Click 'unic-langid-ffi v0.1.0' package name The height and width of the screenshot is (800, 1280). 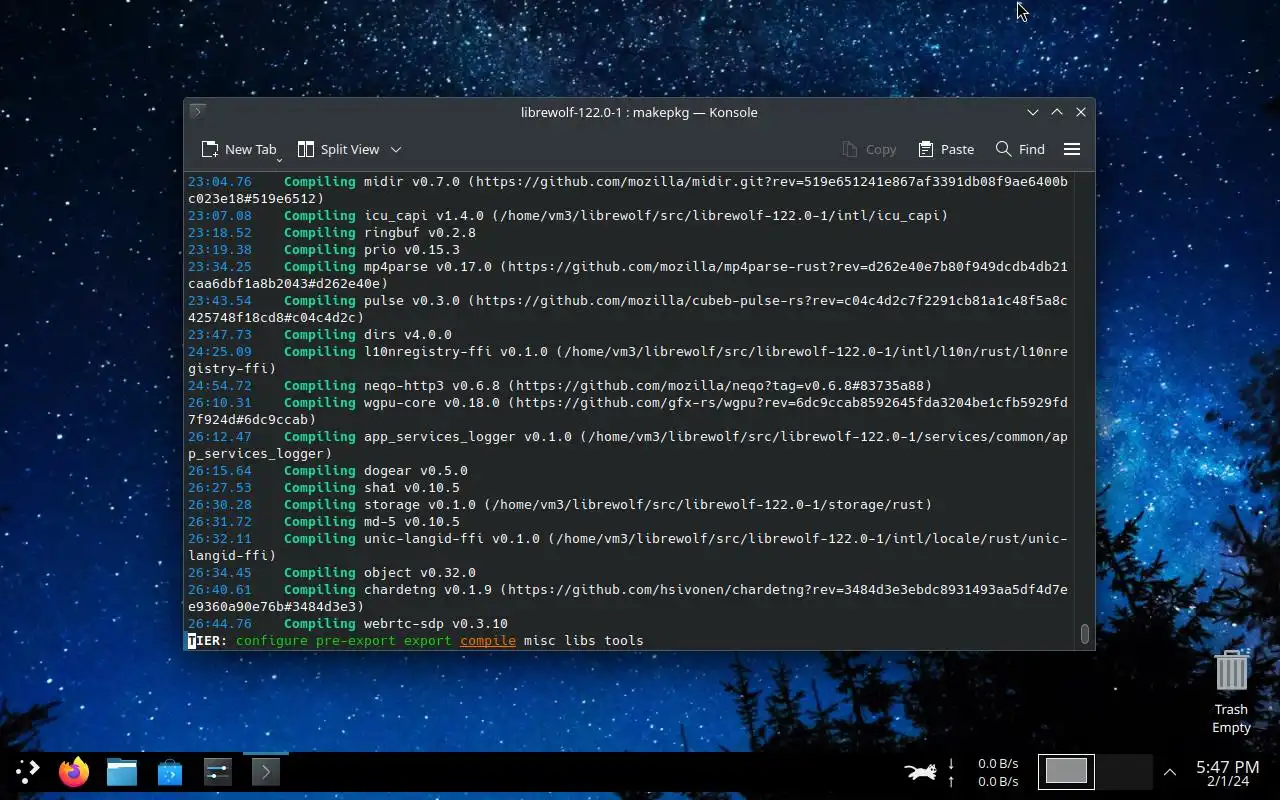(x=452, y=538)
